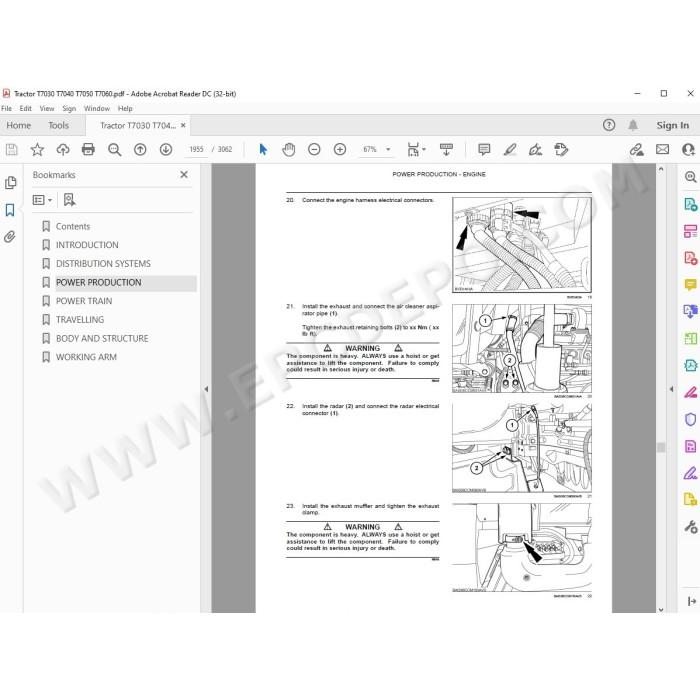Open the bookmarks panel icon
This screenshot has width=700, height=700.
[10, 210]
